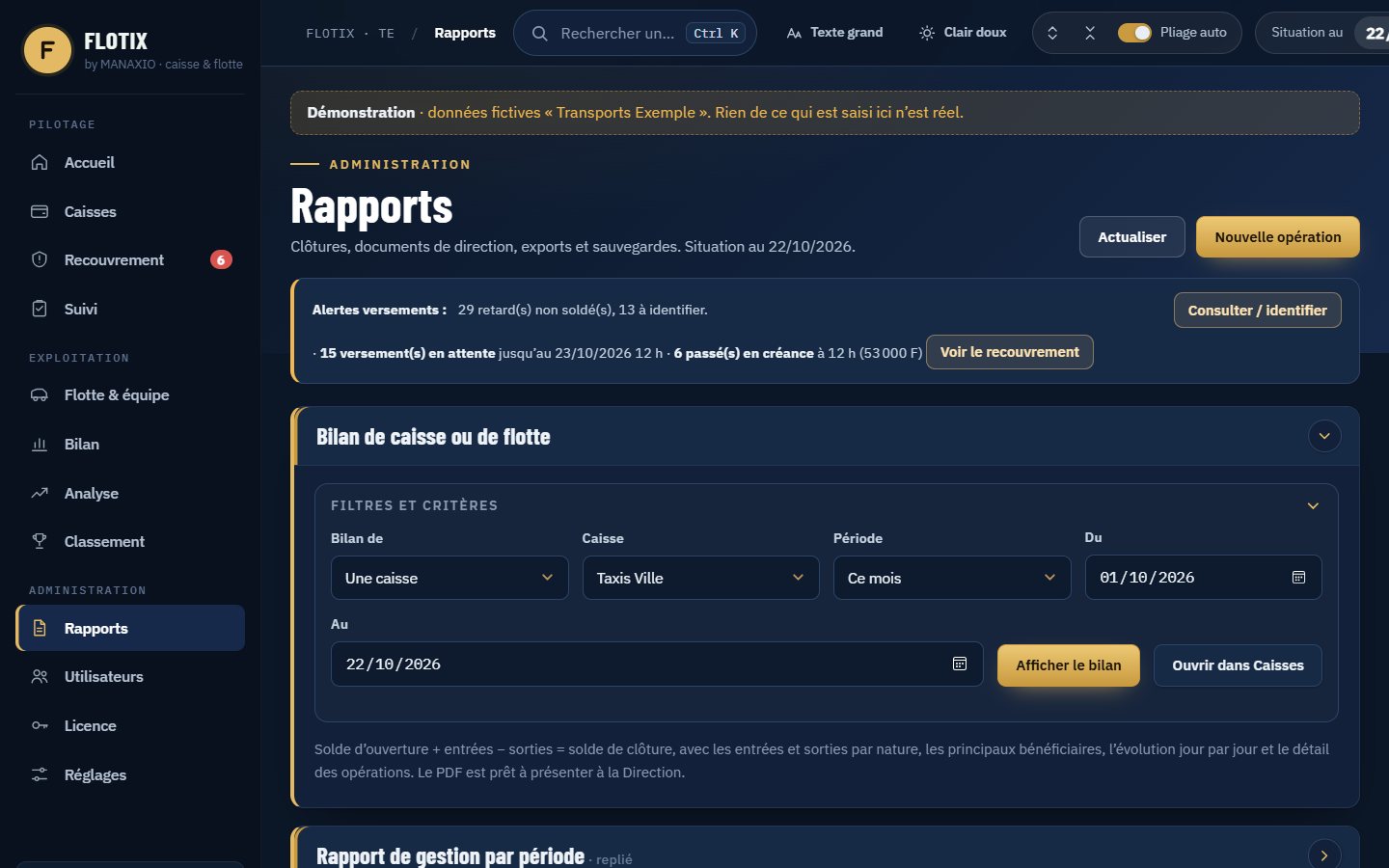The height and width of the screenshot is (868, 1389).
Task: Click the Au date field 22/10/2026
Action: coord(657,665)
